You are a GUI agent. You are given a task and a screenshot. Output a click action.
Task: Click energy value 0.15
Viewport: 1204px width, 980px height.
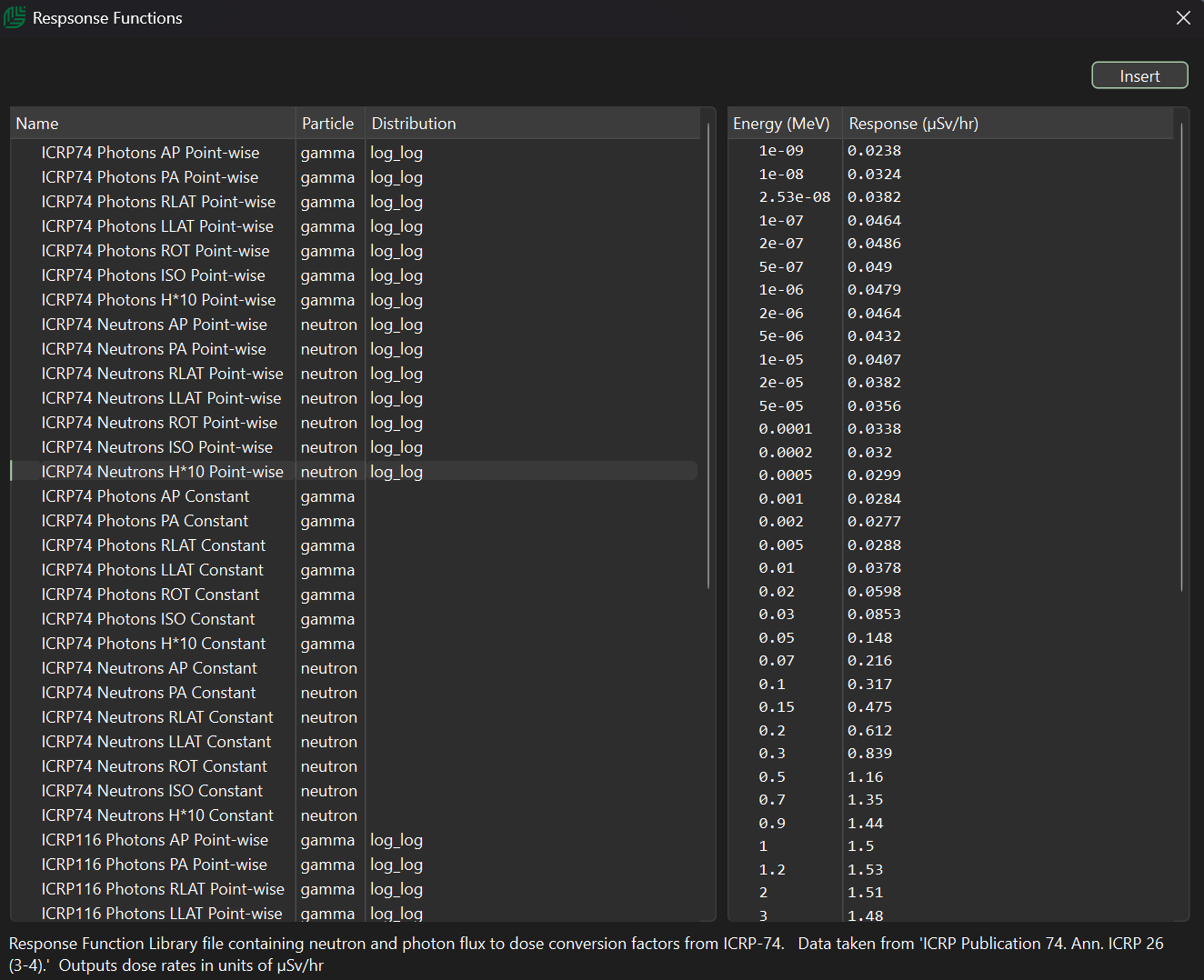point(777,707)
